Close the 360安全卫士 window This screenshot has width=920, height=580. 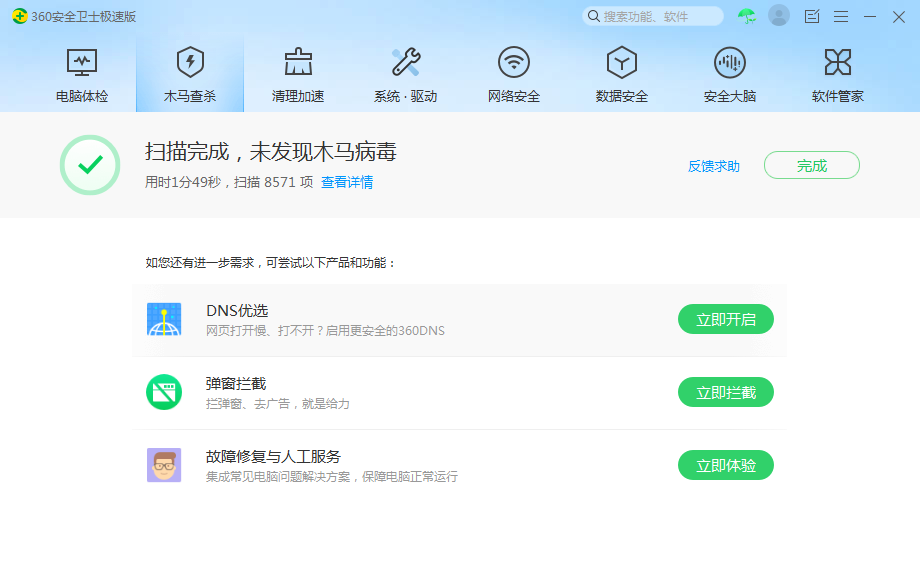[899, 16]
